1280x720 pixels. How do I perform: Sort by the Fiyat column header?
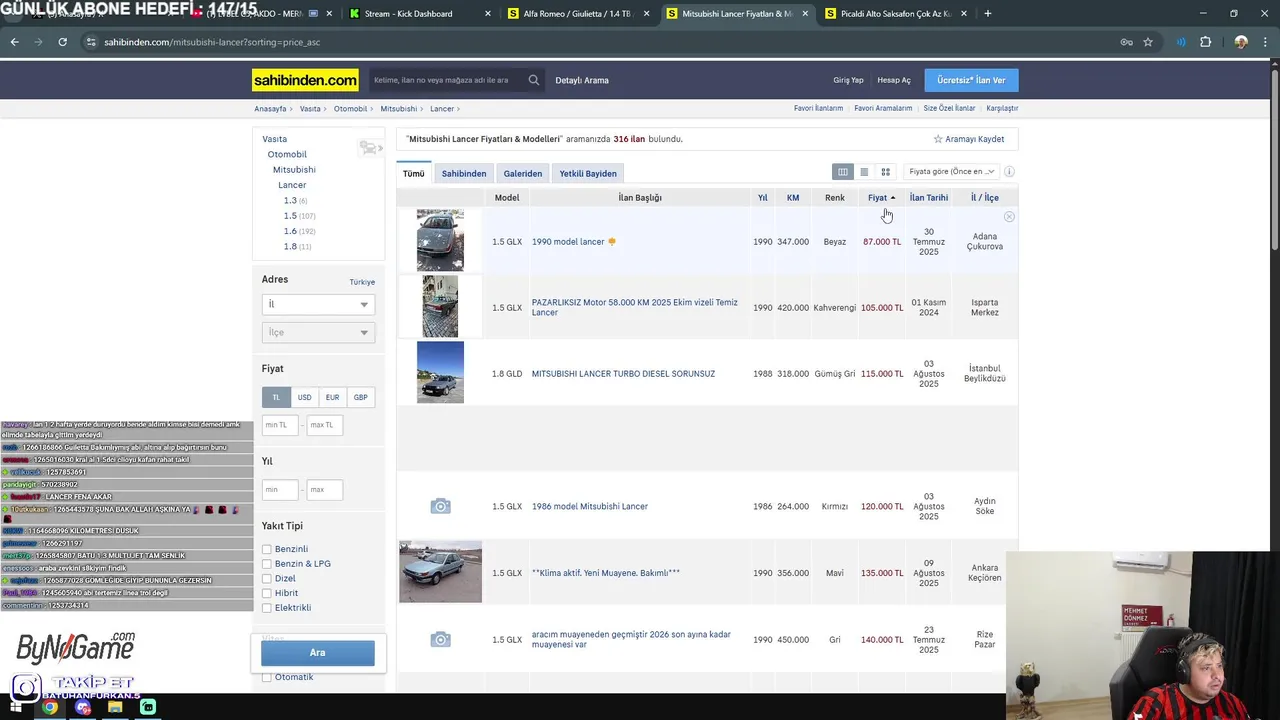point(881,198)
